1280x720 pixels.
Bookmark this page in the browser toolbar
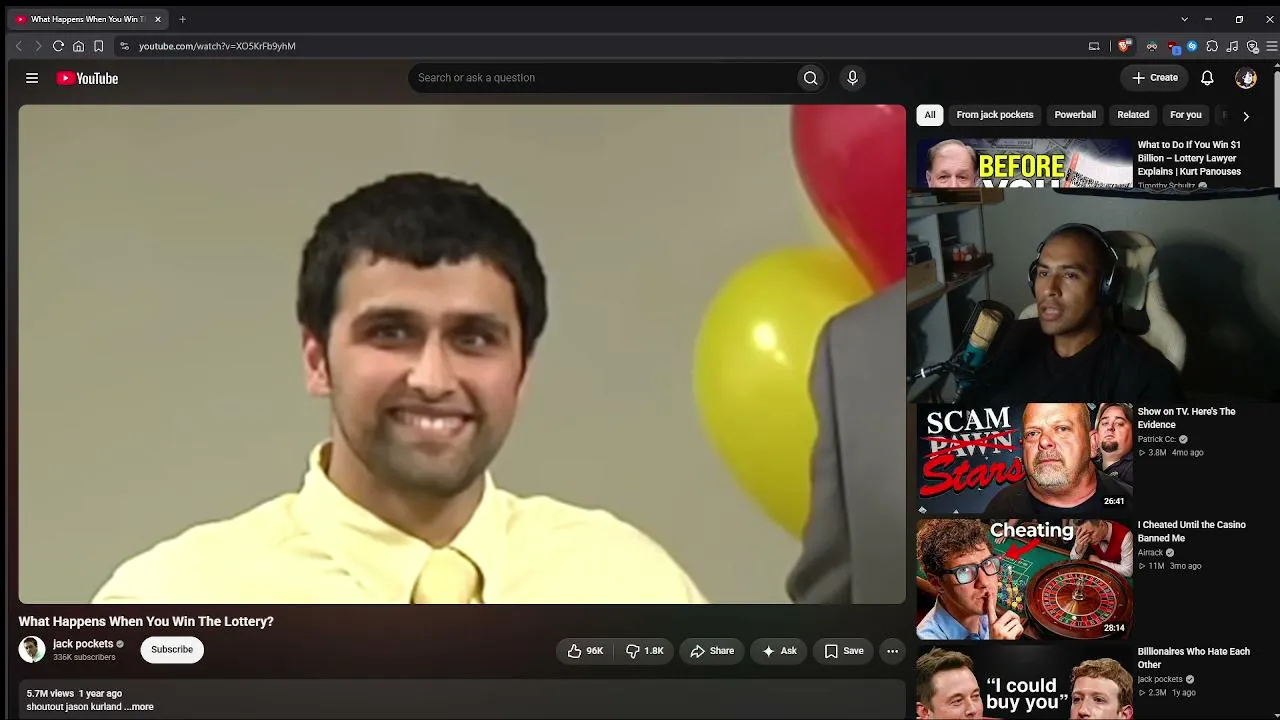[x=98, y=46]
